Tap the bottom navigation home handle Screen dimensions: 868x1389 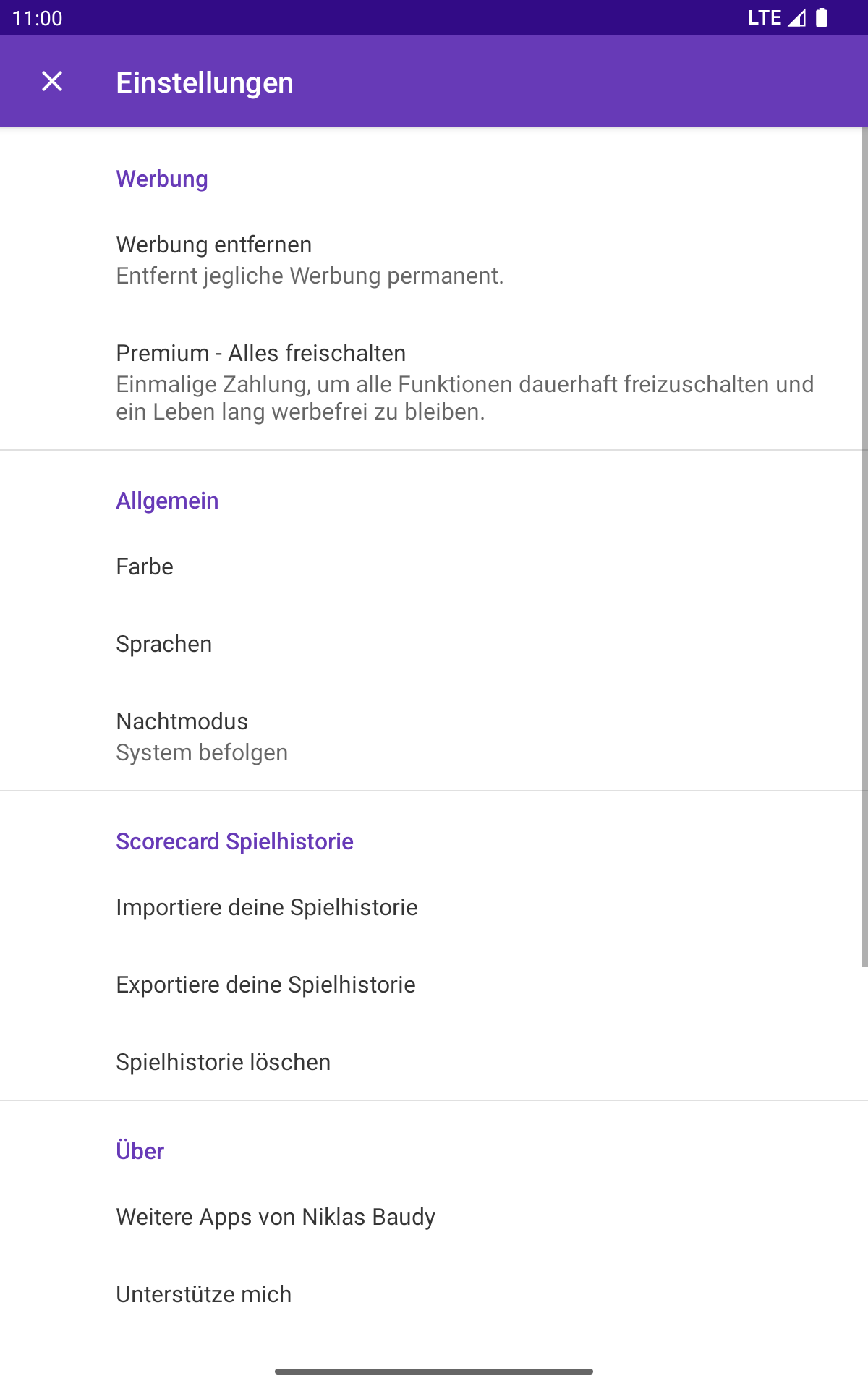tap(434, 1372)
